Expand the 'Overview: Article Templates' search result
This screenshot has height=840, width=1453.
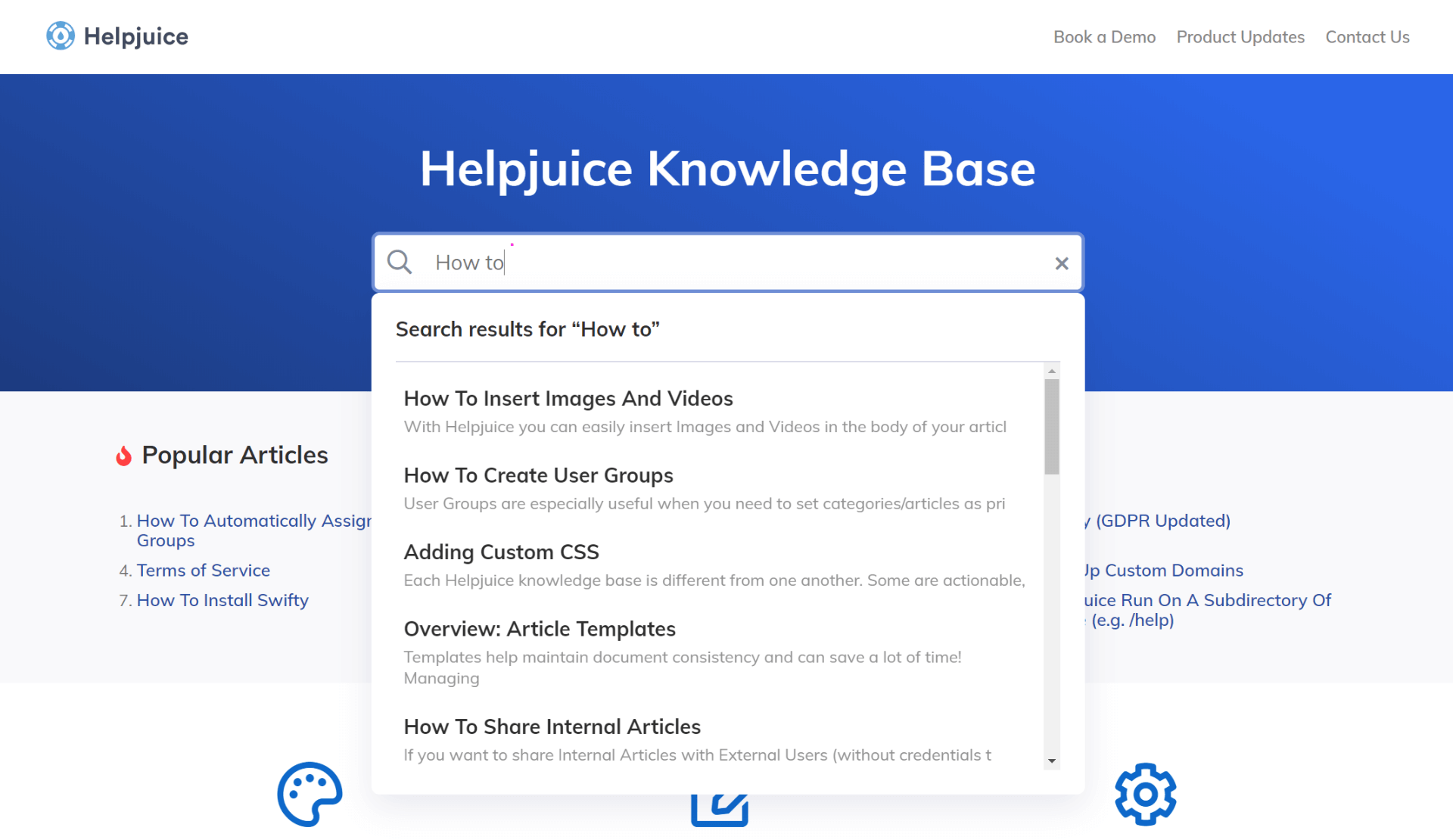tap(540, 628)
